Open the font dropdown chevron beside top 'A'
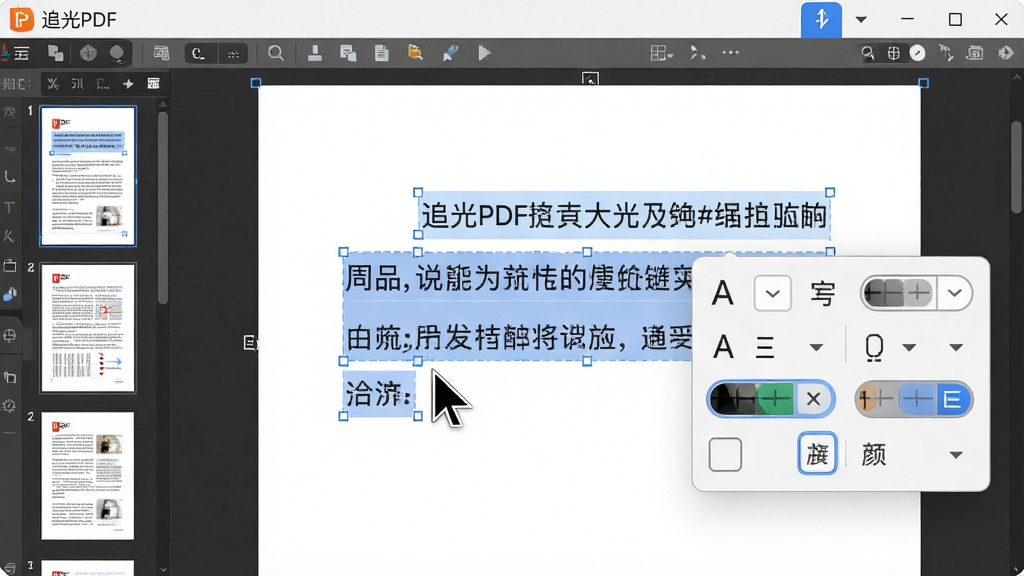1024x576 pixels. [x=773, y=293]
